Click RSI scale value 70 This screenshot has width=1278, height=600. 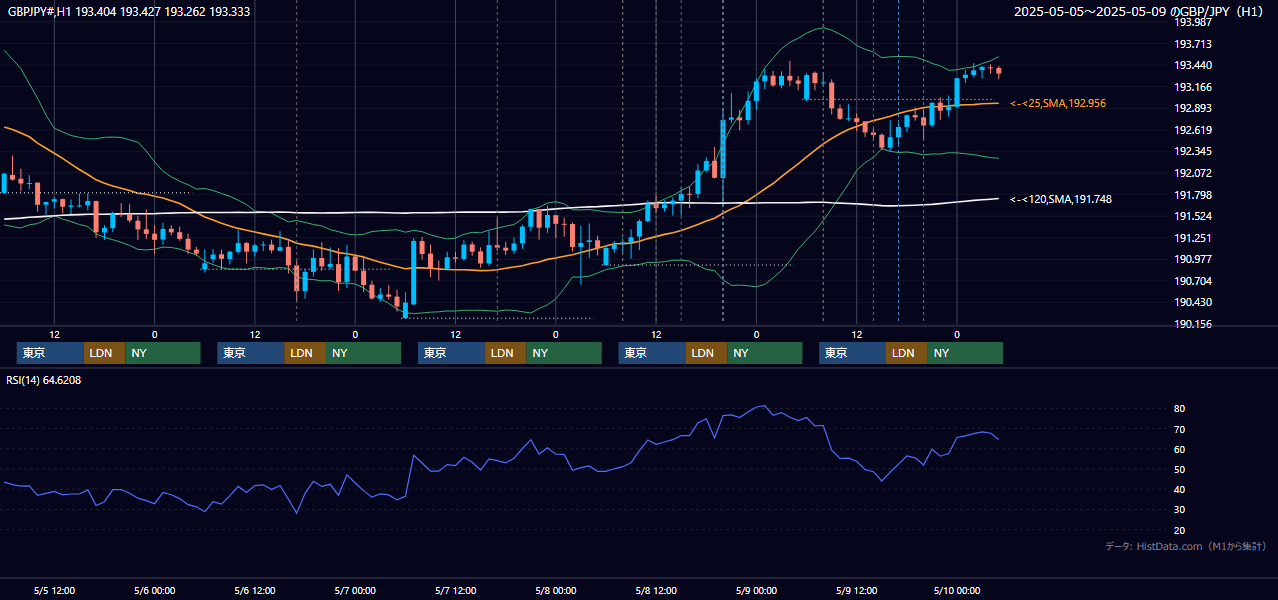click(x=1180, y=430)
